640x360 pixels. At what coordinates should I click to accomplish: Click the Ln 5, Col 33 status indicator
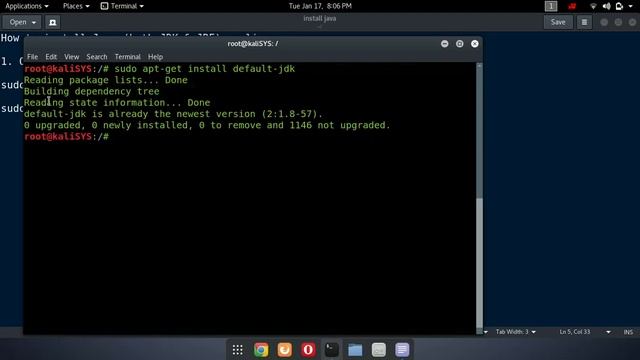tap(575, 332)
